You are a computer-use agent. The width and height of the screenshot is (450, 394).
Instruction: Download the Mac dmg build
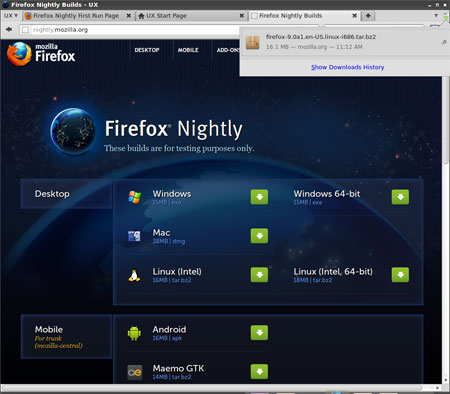[259, 236]
